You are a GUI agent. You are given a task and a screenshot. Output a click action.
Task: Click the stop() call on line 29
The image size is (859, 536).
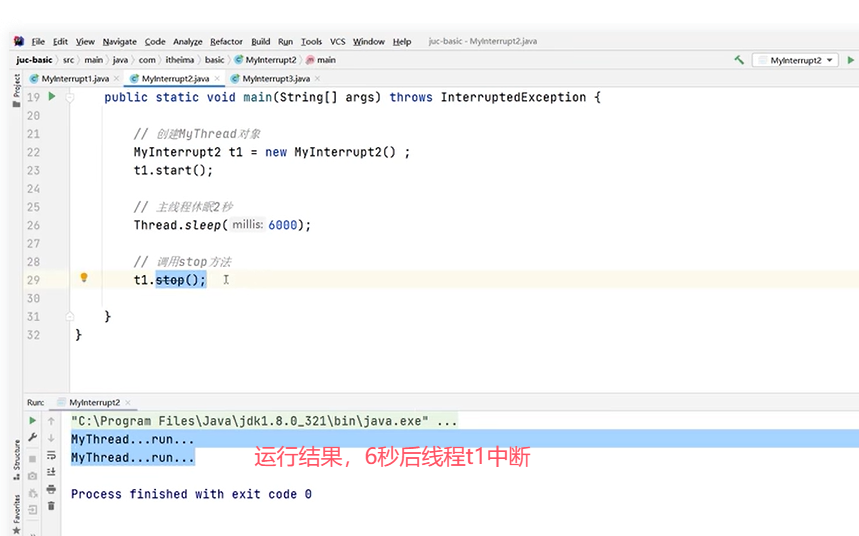click(181, 280)
